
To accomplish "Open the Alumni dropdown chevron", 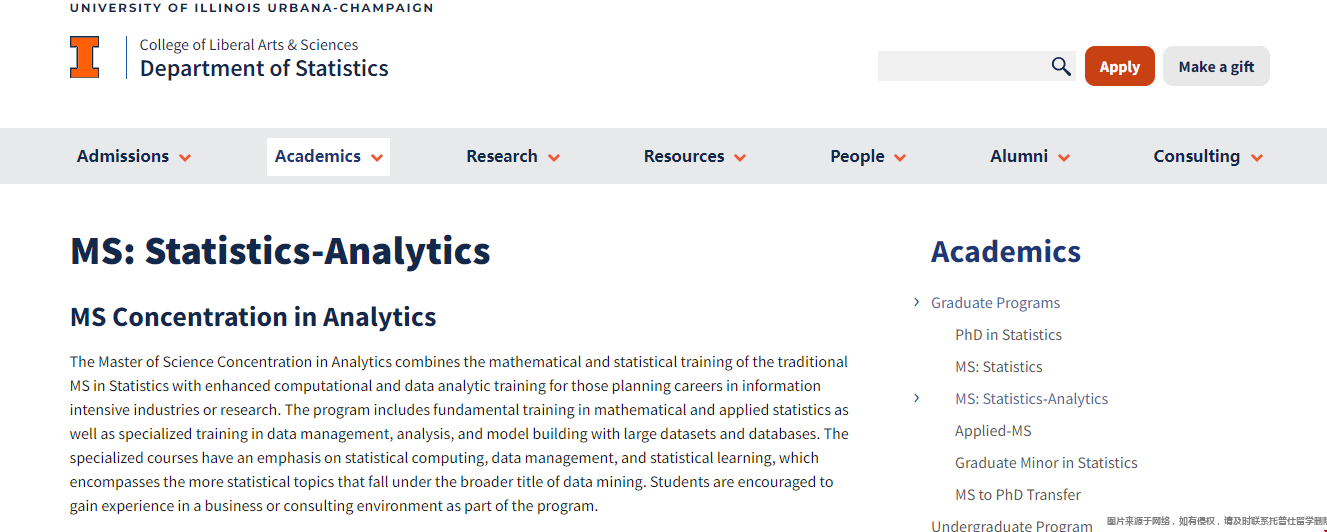I will coord(1064,158).
